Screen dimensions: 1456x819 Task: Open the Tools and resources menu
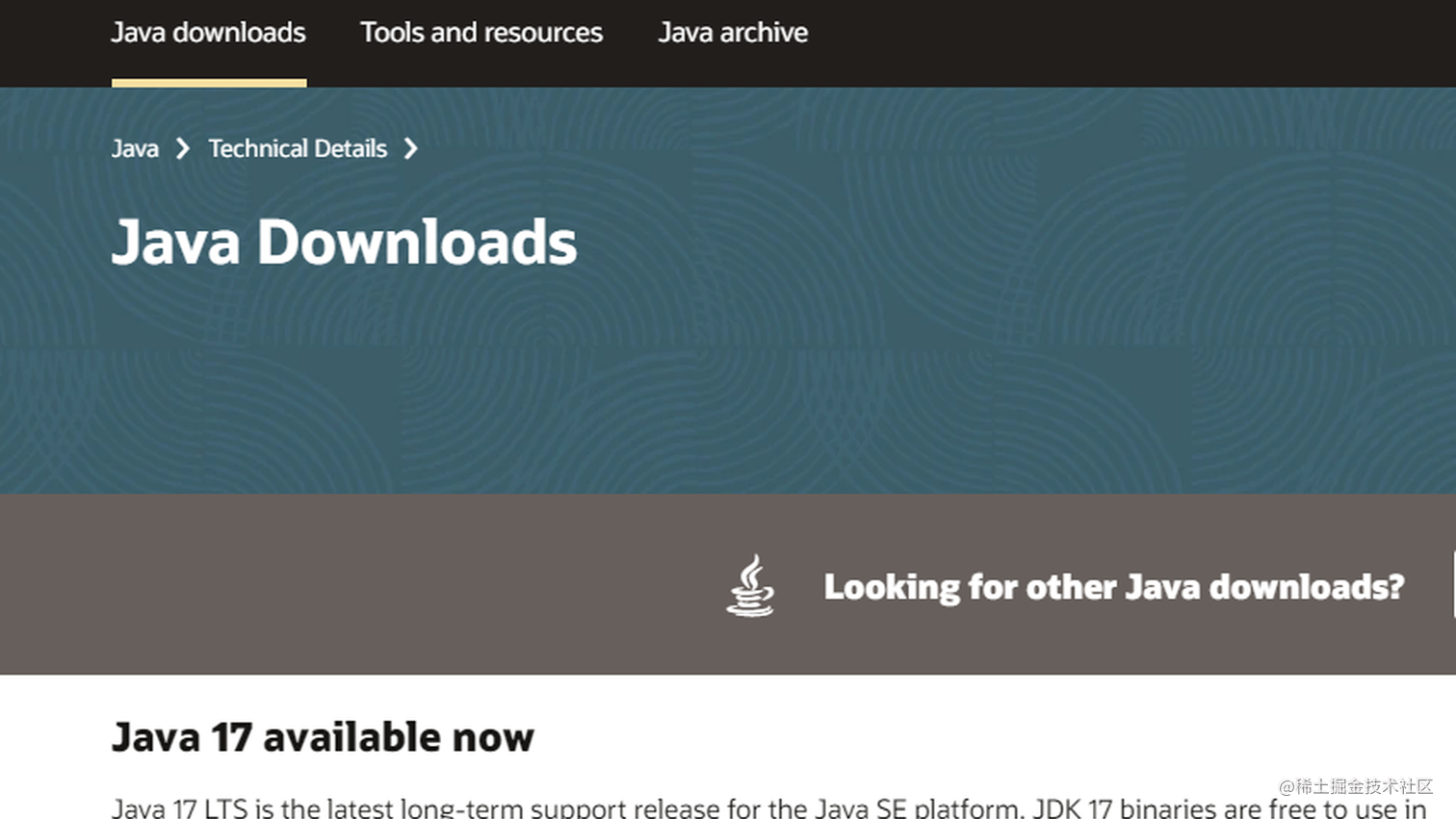pyautogui.click(x=481, y=33)
